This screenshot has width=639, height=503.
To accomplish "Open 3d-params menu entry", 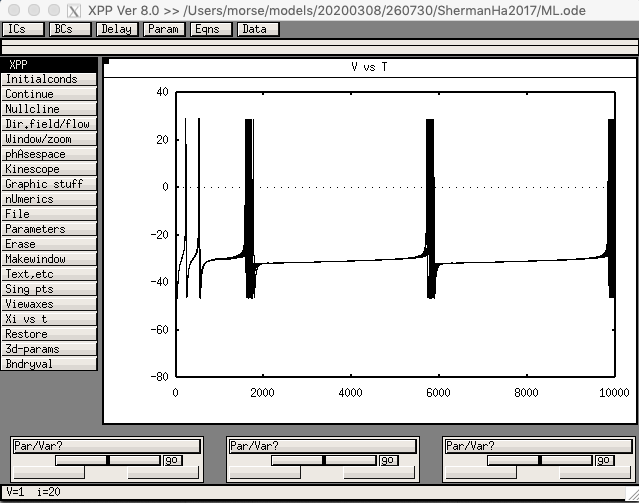I will coord(49,349).
